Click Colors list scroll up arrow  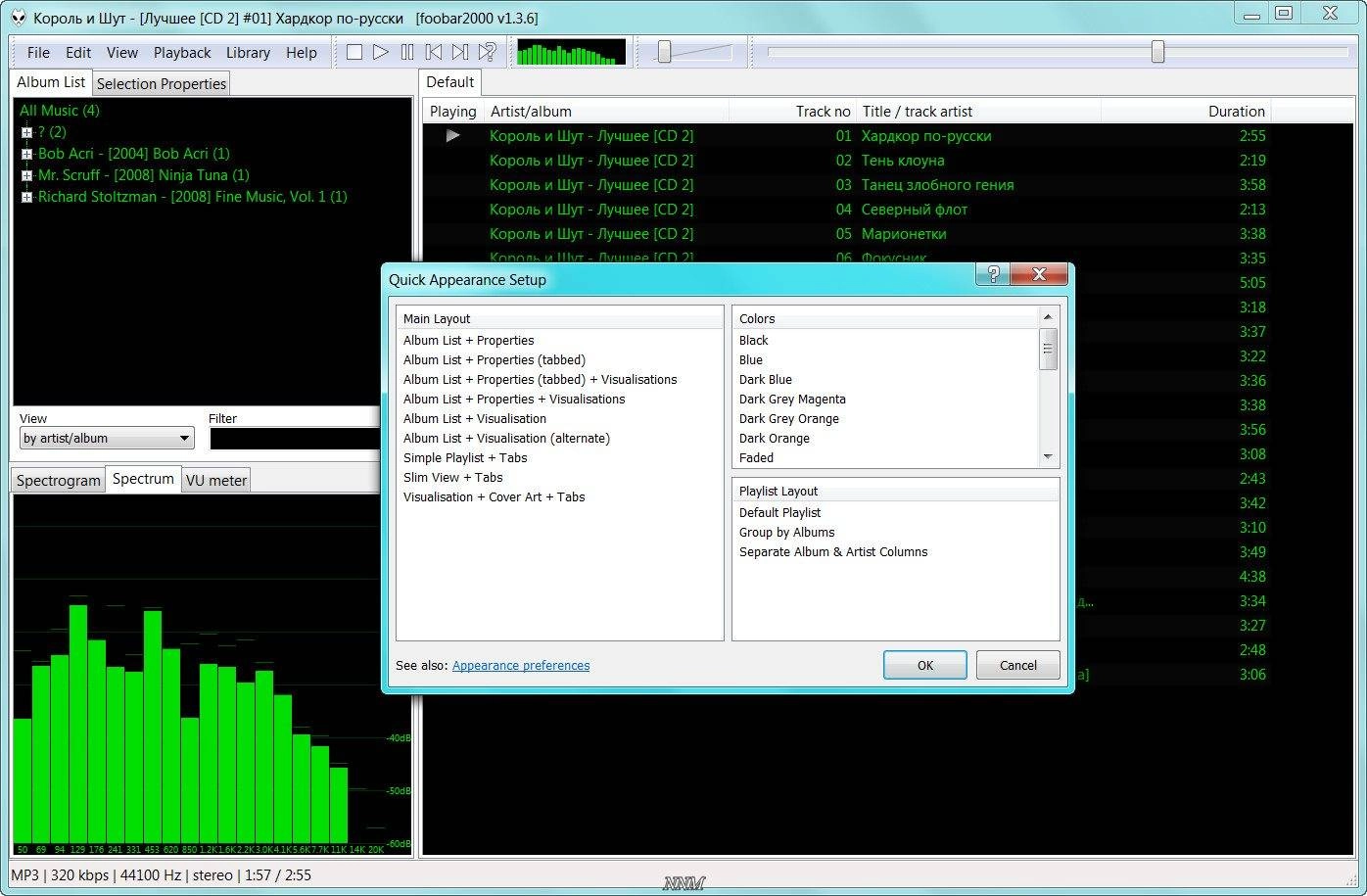pyautogui.click(x=1048, y=317)
